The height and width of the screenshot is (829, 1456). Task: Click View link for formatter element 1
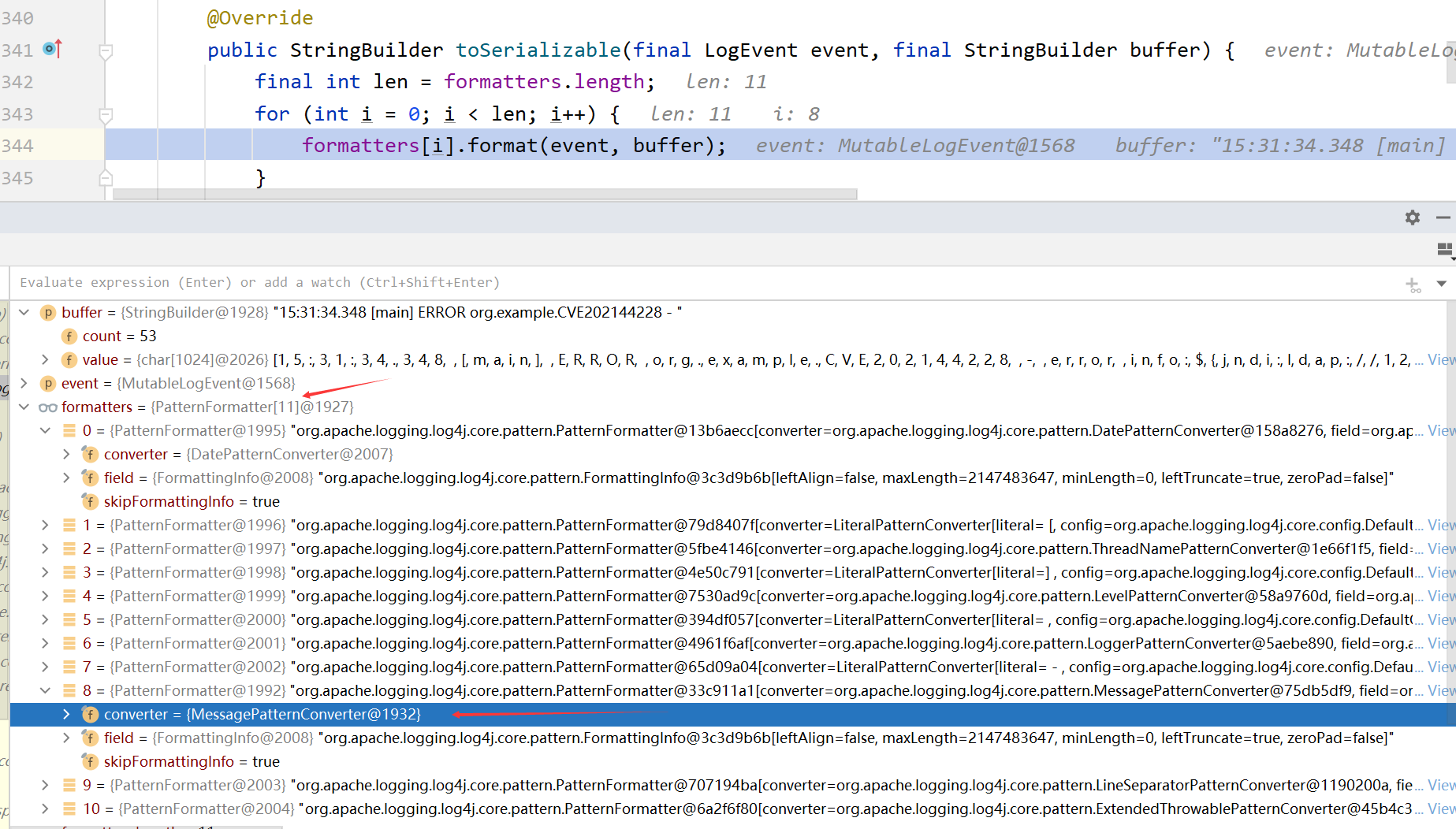[x=1441, y=525]
